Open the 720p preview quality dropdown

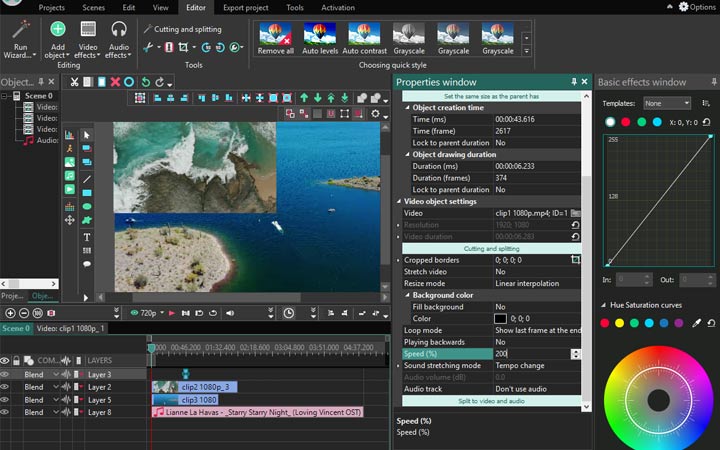(151, 313)
